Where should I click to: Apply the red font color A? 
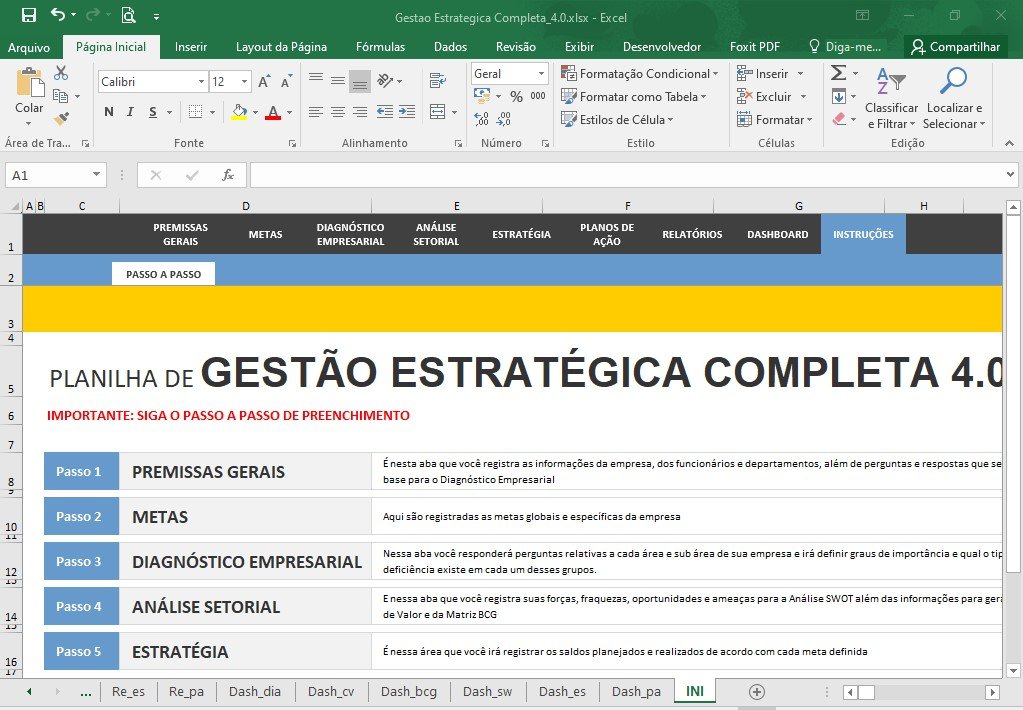273,112
